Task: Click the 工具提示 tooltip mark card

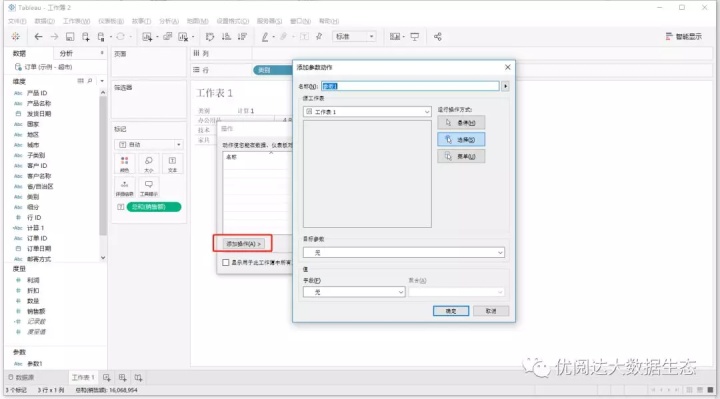Action: pyautogui.click(x=148, y=188)
